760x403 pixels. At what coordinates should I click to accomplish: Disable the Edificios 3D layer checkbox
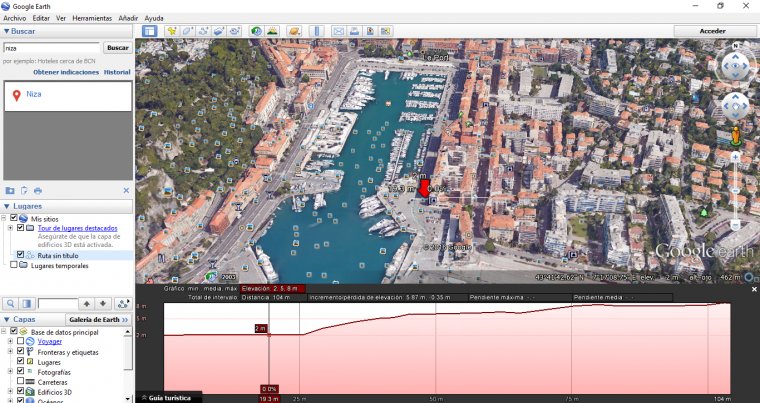click(x=20, y=391)
